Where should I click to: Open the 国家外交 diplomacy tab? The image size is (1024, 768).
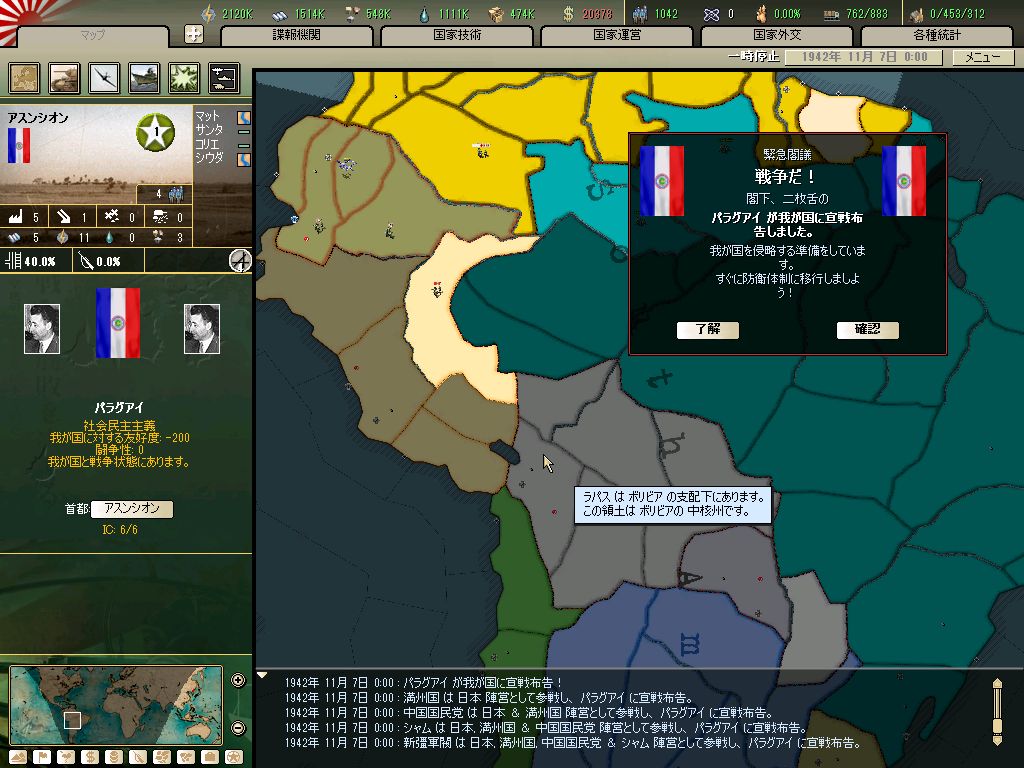pyautogui.click(x=777, y=35)
